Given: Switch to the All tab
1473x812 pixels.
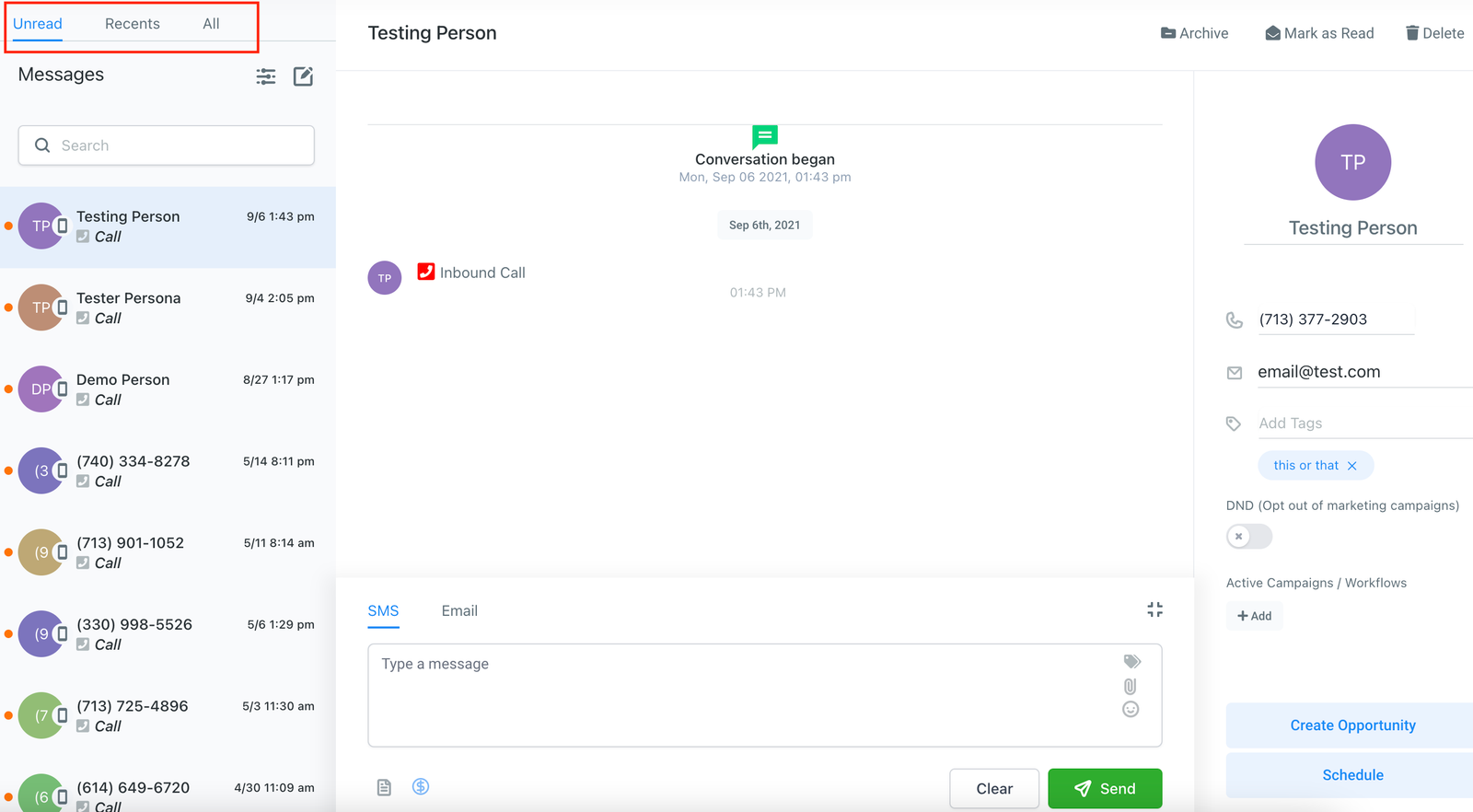Looking at the screenshot, I should [211, 24].
